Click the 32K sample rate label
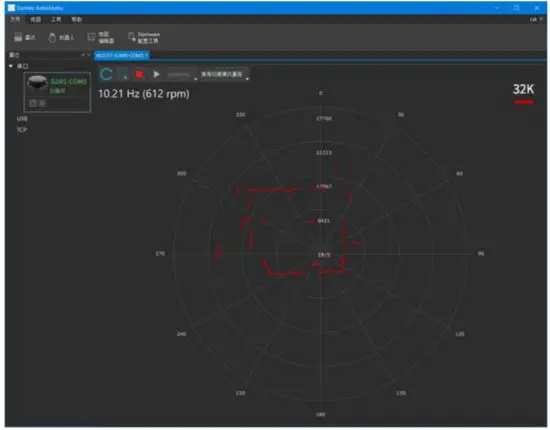This screenshot has width=550, height=430. (523, 89)
